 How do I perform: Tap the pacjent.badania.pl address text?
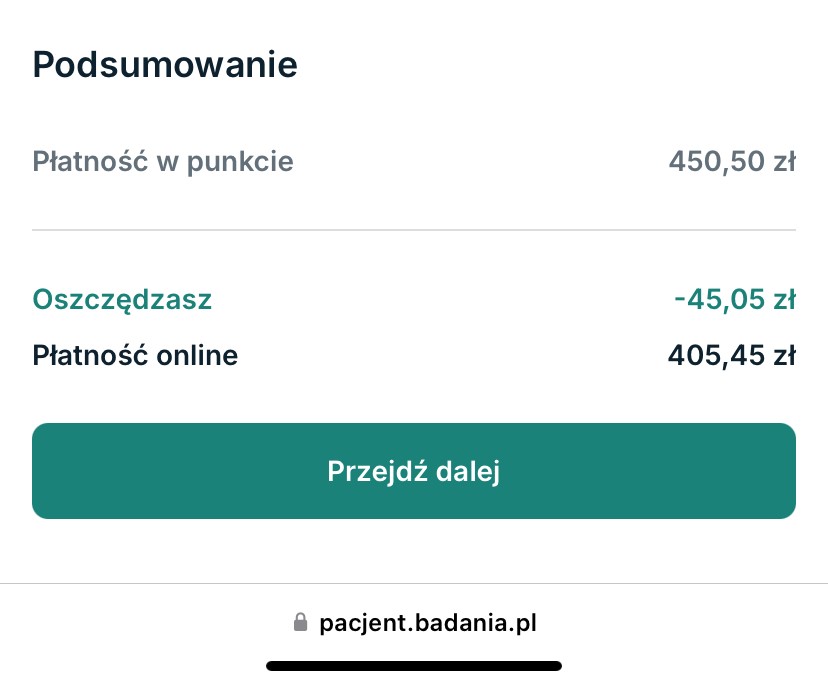428,623
